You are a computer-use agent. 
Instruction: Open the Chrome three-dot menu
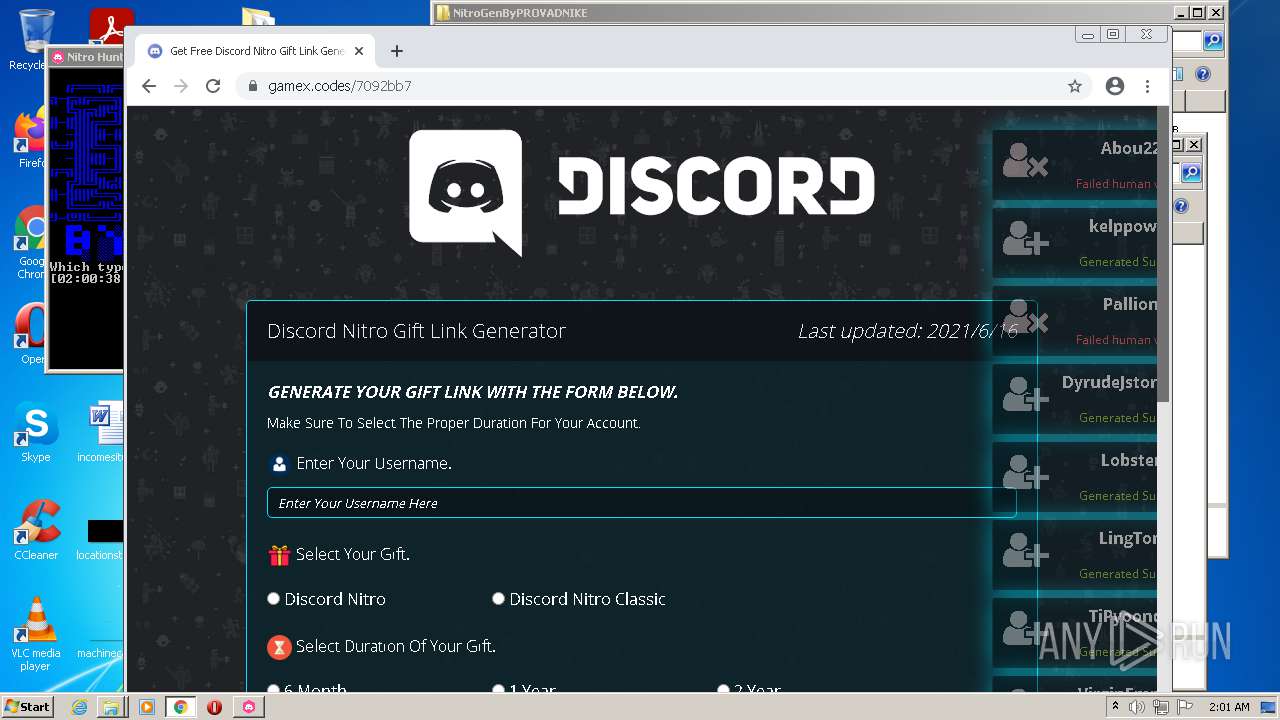1147,86
